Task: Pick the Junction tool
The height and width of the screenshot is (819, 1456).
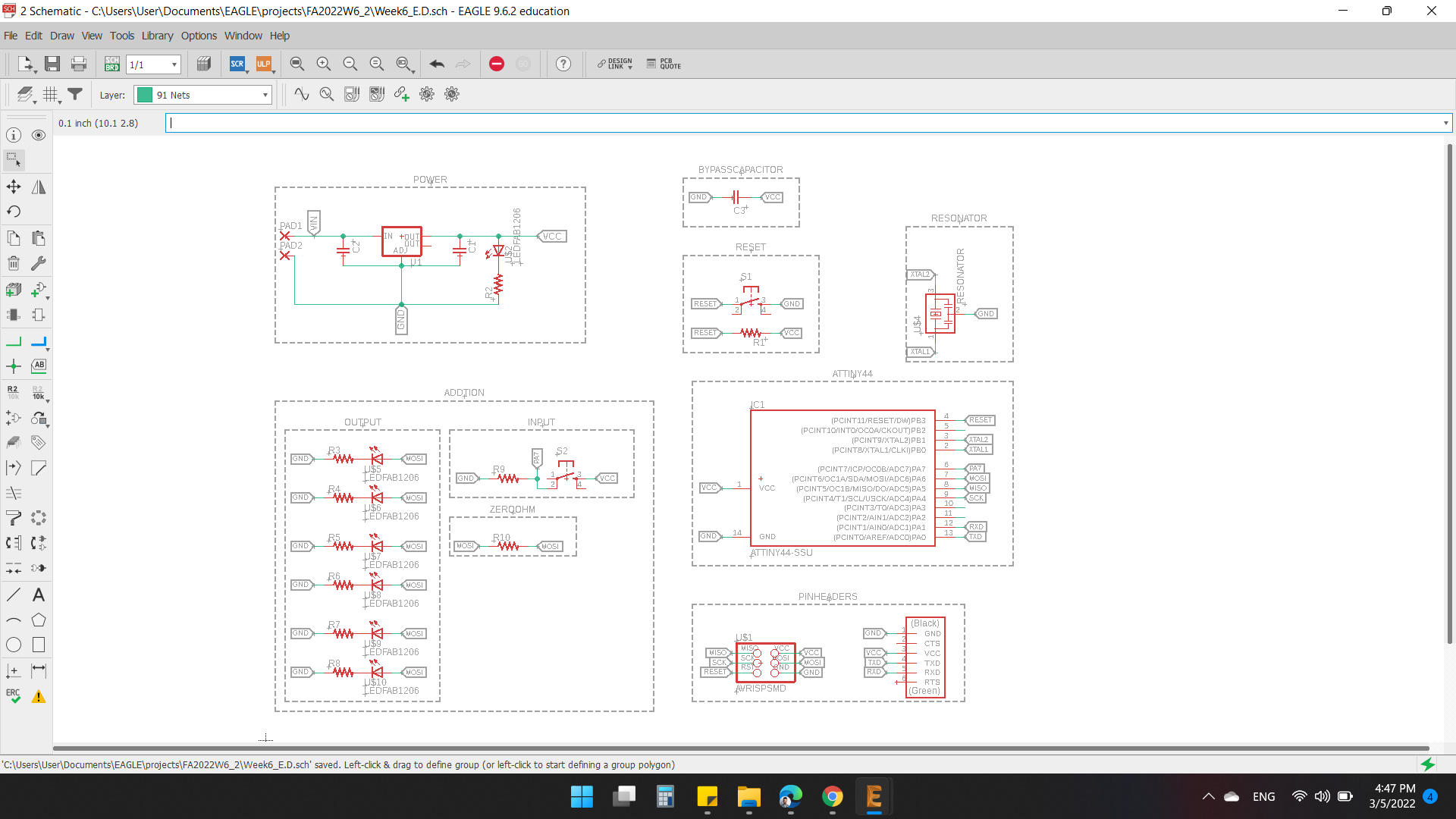Action: [x=14, y=366]
